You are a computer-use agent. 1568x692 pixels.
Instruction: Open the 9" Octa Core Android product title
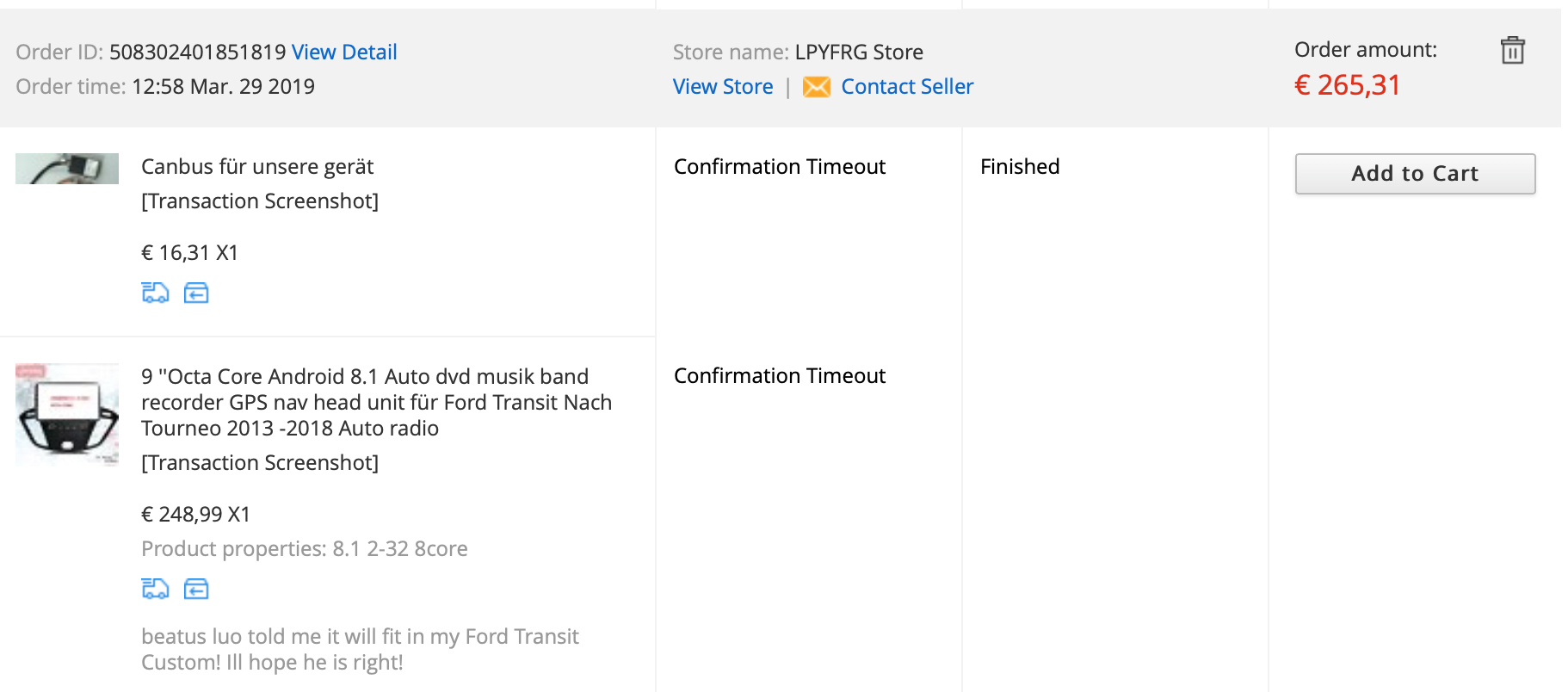pos(376,402)
